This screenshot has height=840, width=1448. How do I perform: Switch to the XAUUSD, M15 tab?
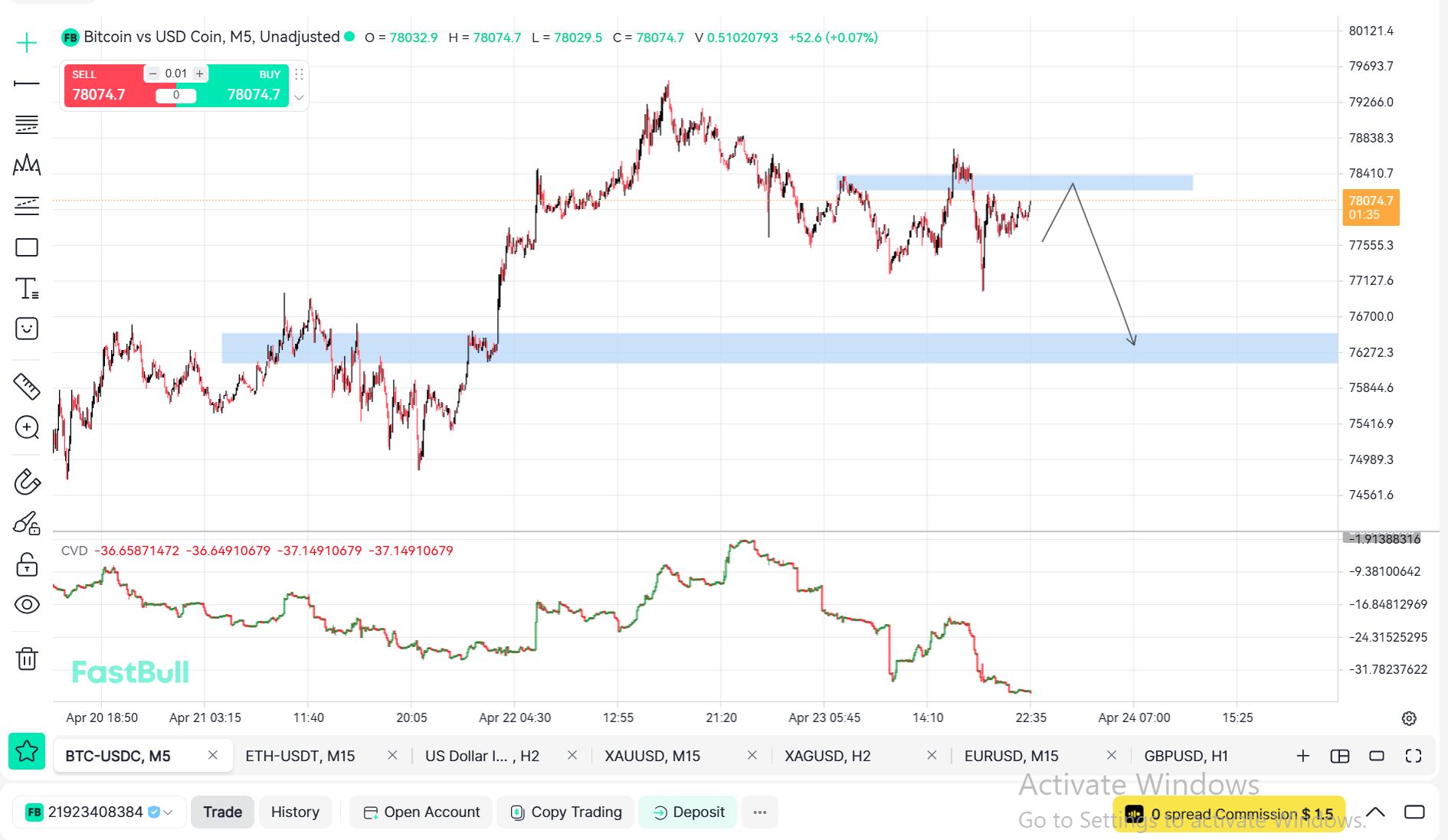point(652,756)
